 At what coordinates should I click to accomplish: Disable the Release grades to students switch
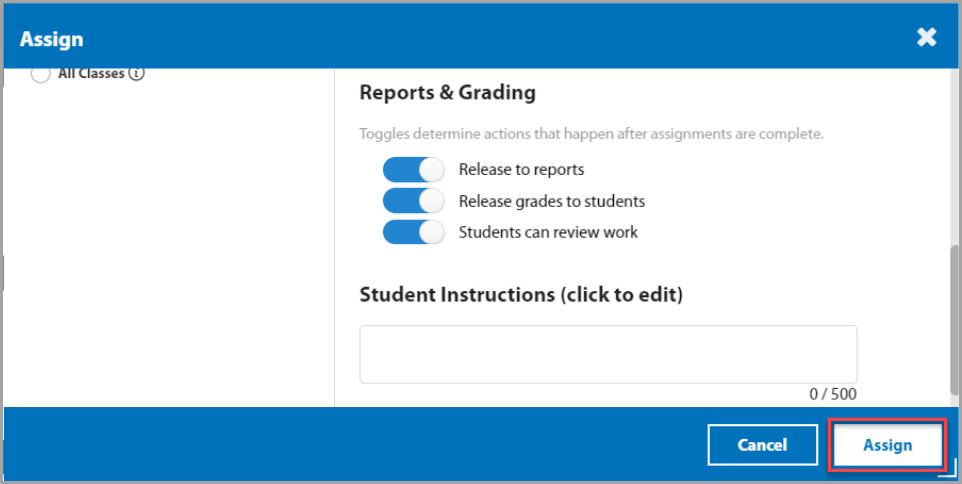pyautogui.click(x=413, y=201)
